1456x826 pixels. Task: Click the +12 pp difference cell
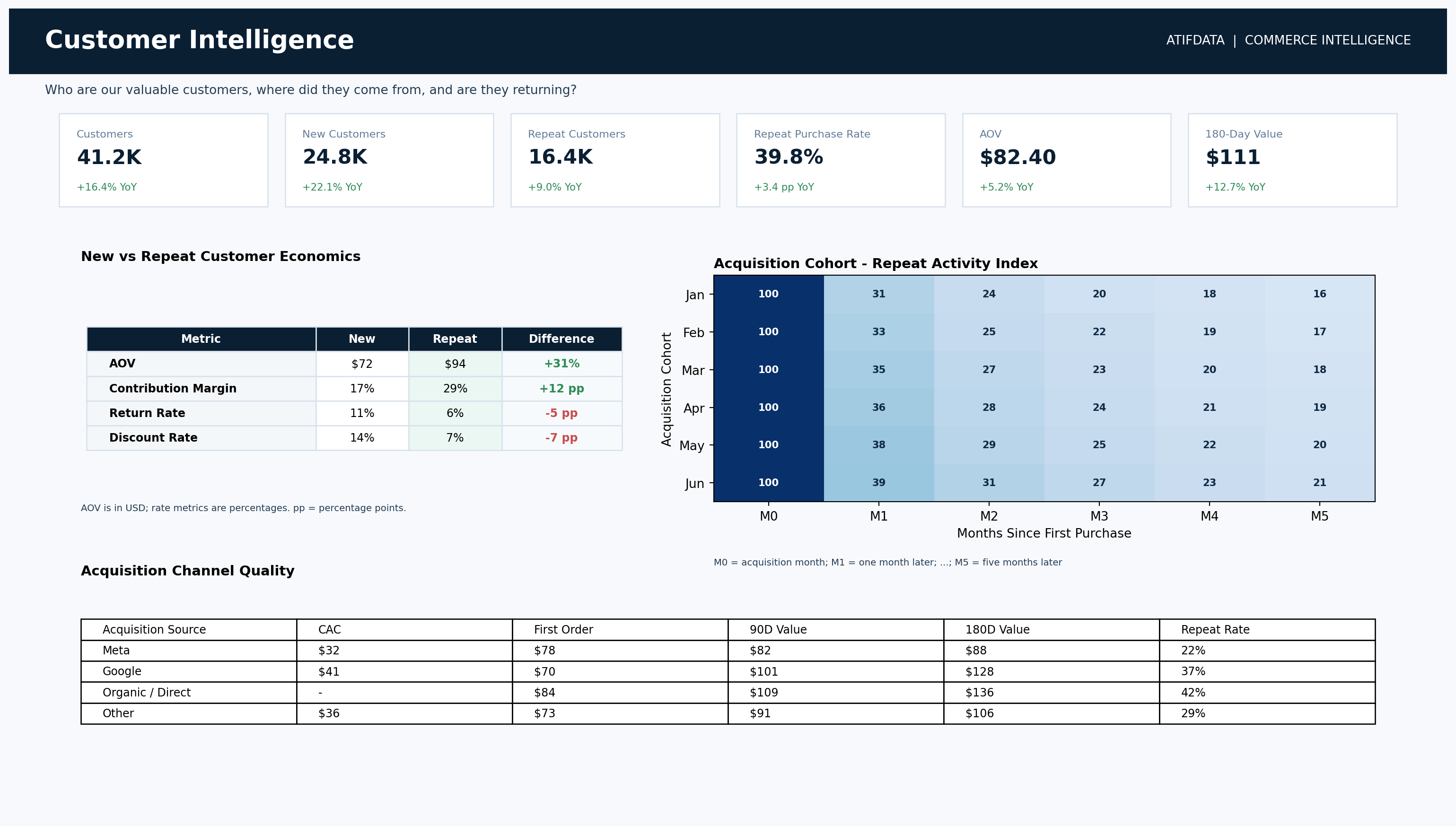coord(562,389)
